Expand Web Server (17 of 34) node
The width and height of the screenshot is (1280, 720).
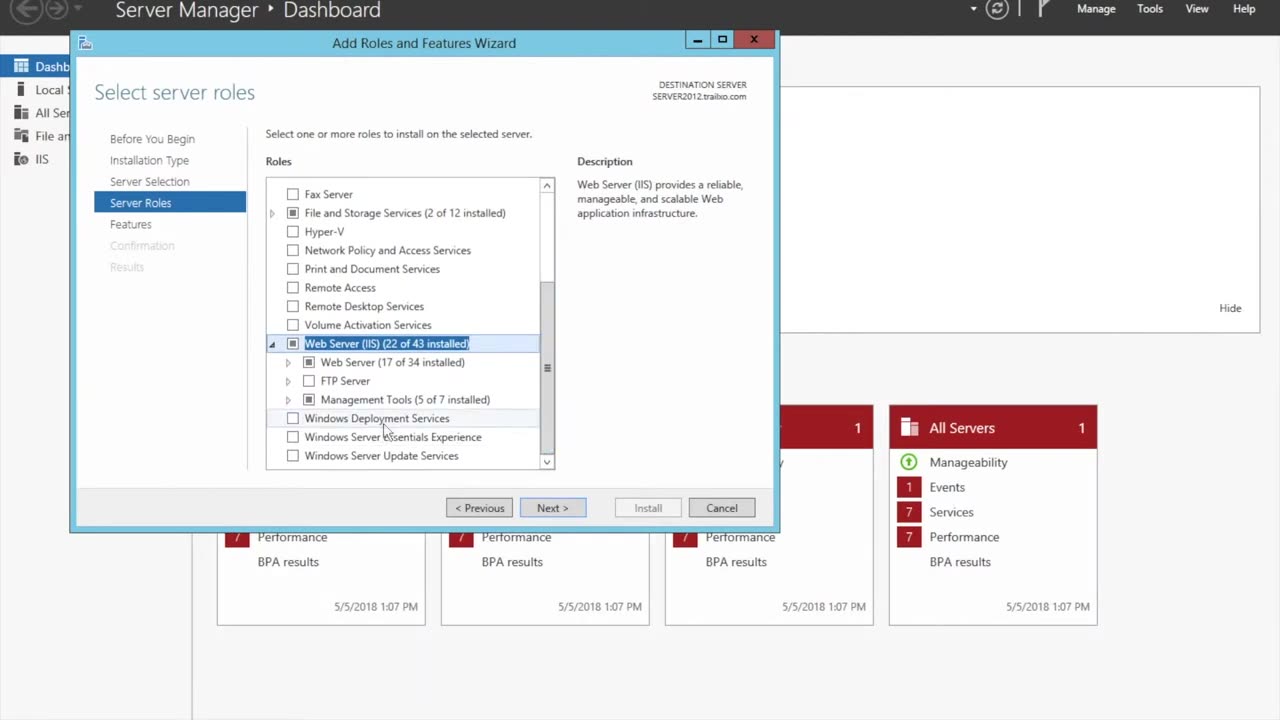288,362
